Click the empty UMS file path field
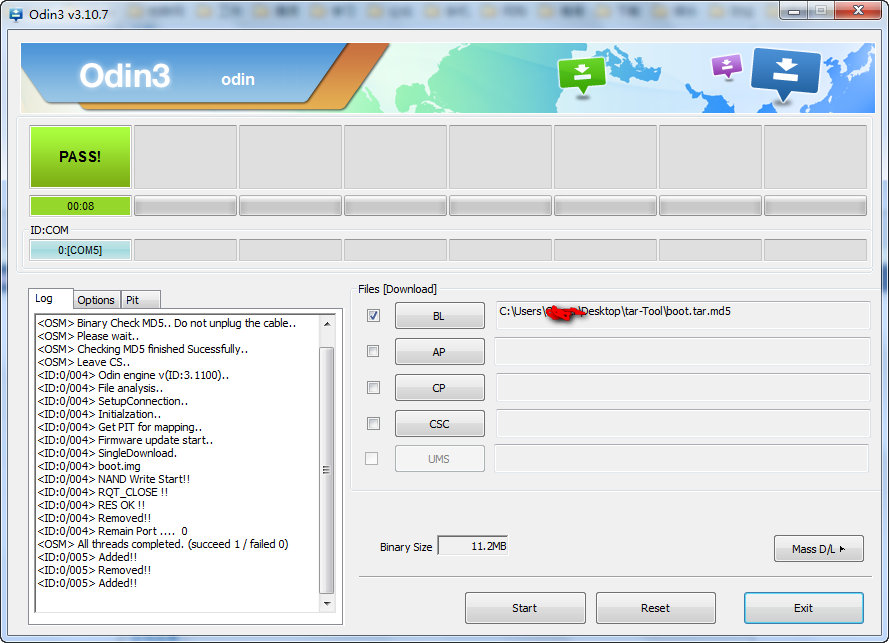The image size is (889, 643). (681, 458)
